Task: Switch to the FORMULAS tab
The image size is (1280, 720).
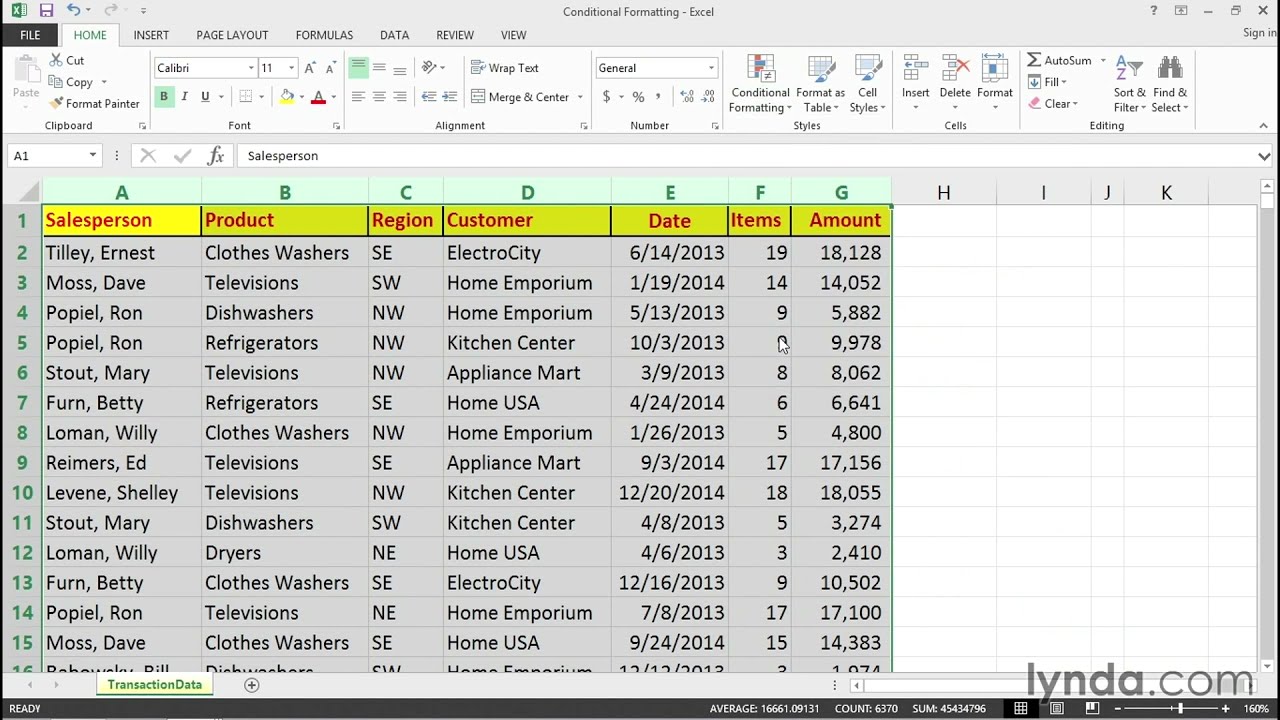Action: pos(324,35)
